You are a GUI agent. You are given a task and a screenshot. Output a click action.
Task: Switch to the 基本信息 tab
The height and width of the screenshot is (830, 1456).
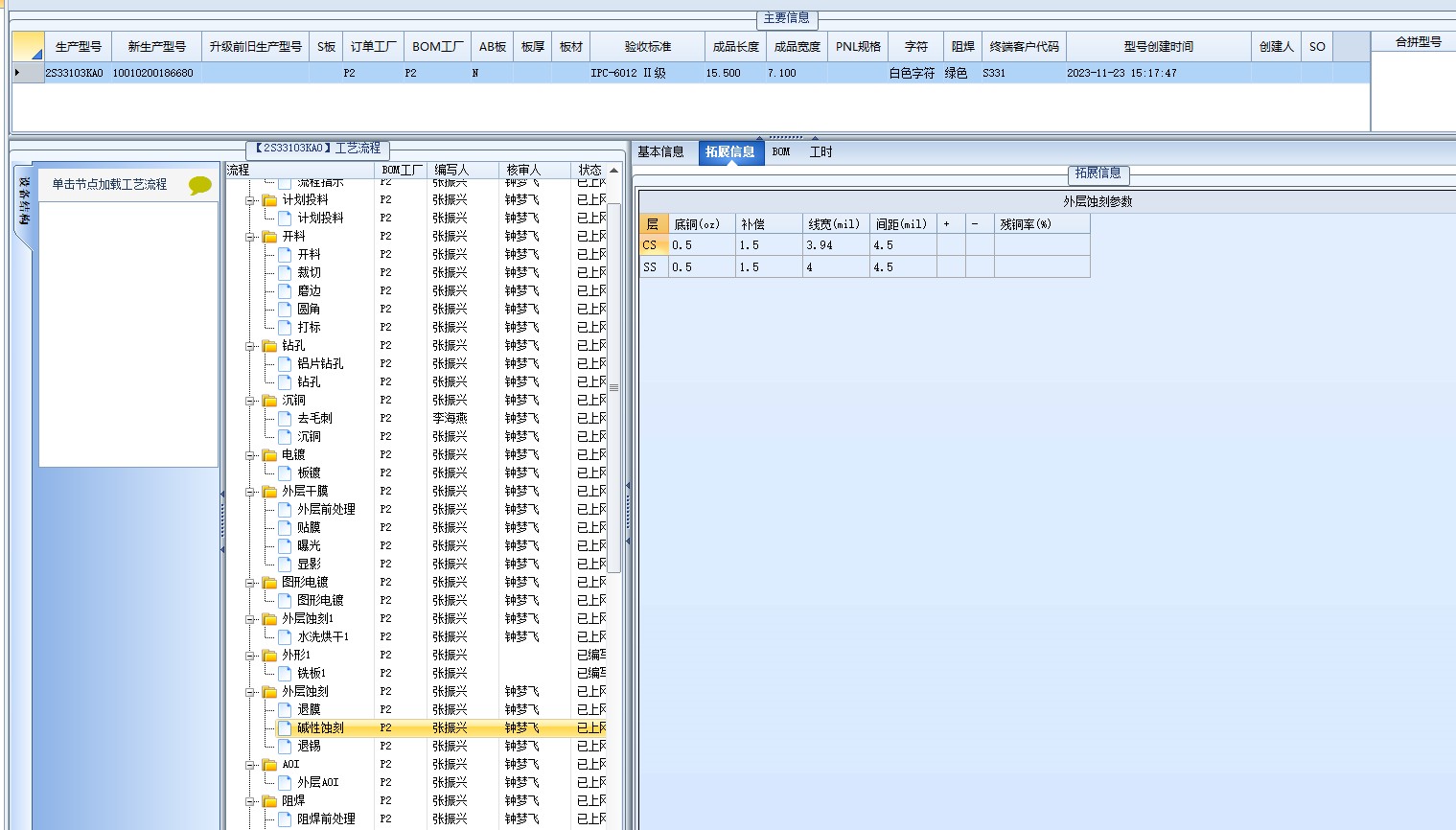point(661,152)
